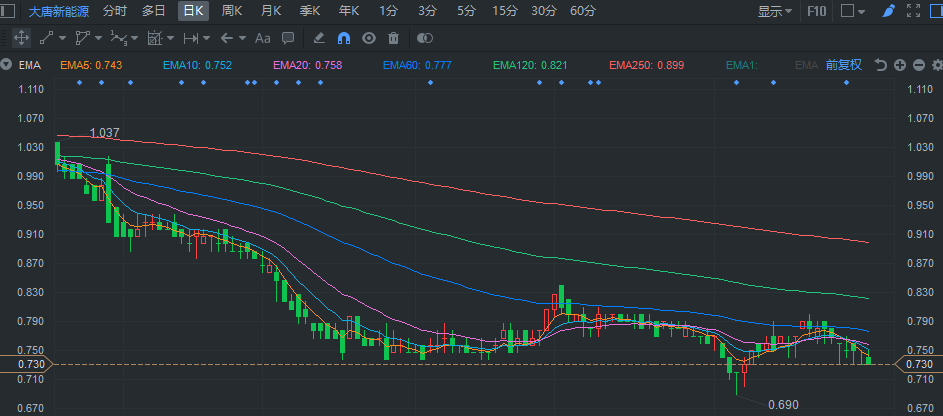Select the 1-3 wave polyline tool

(118, 38)
